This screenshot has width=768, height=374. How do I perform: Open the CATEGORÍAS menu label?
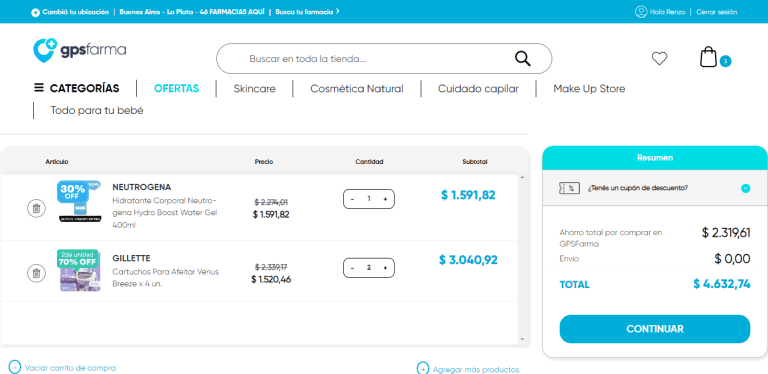85,88
